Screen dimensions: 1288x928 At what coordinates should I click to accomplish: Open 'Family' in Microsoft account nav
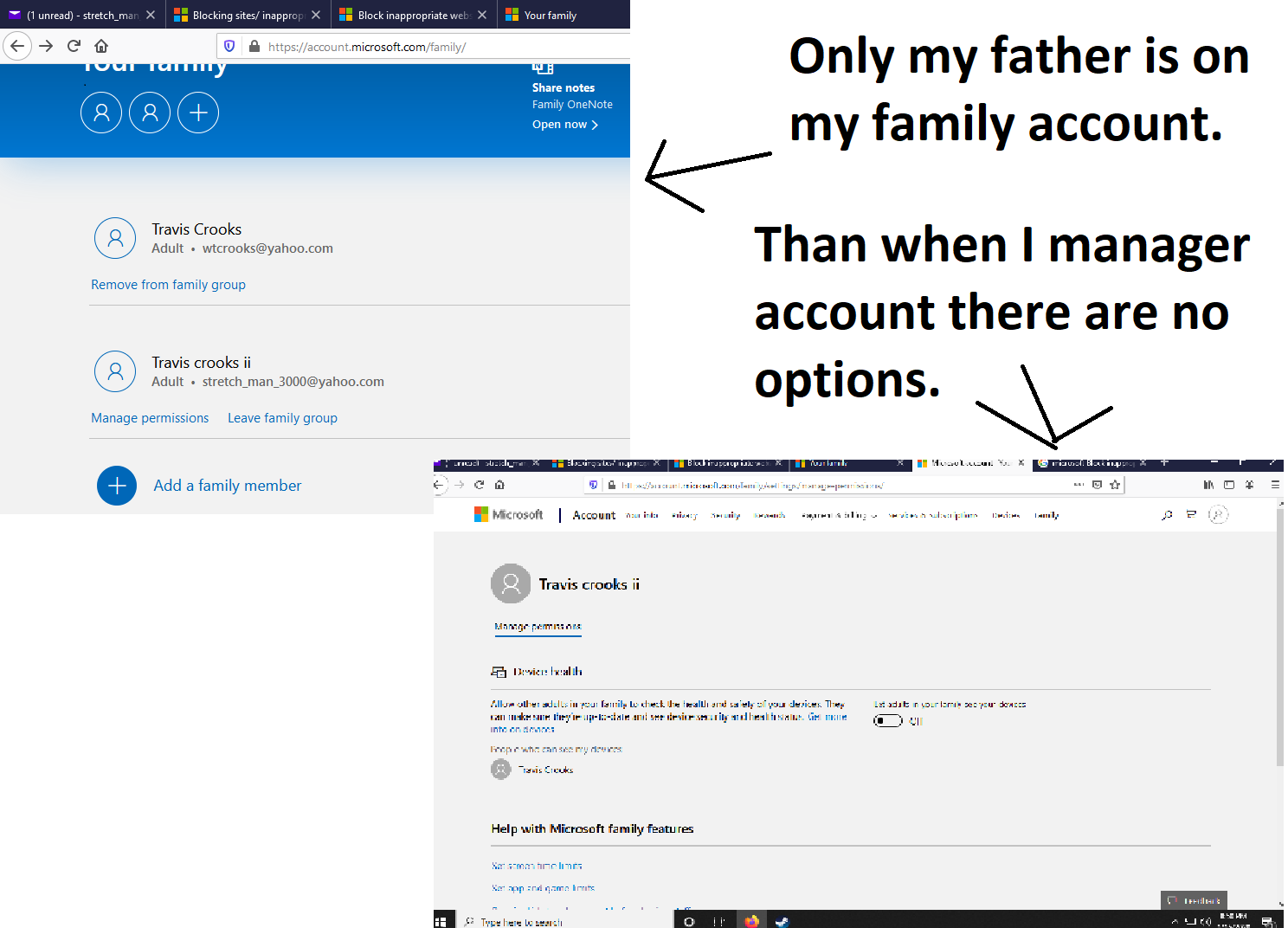pyautogui.click(x=1046, y=515)
